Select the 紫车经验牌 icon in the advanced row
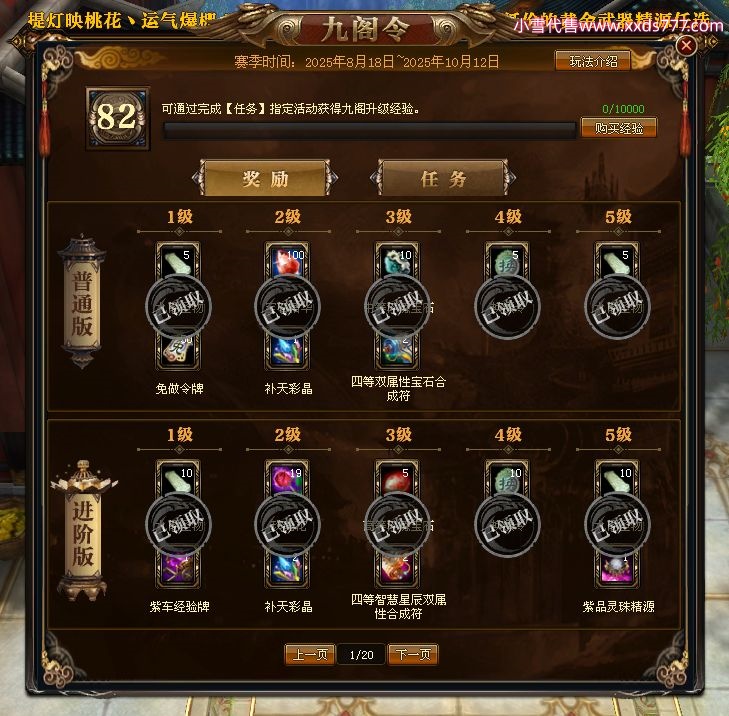 (x=179, y=570)
